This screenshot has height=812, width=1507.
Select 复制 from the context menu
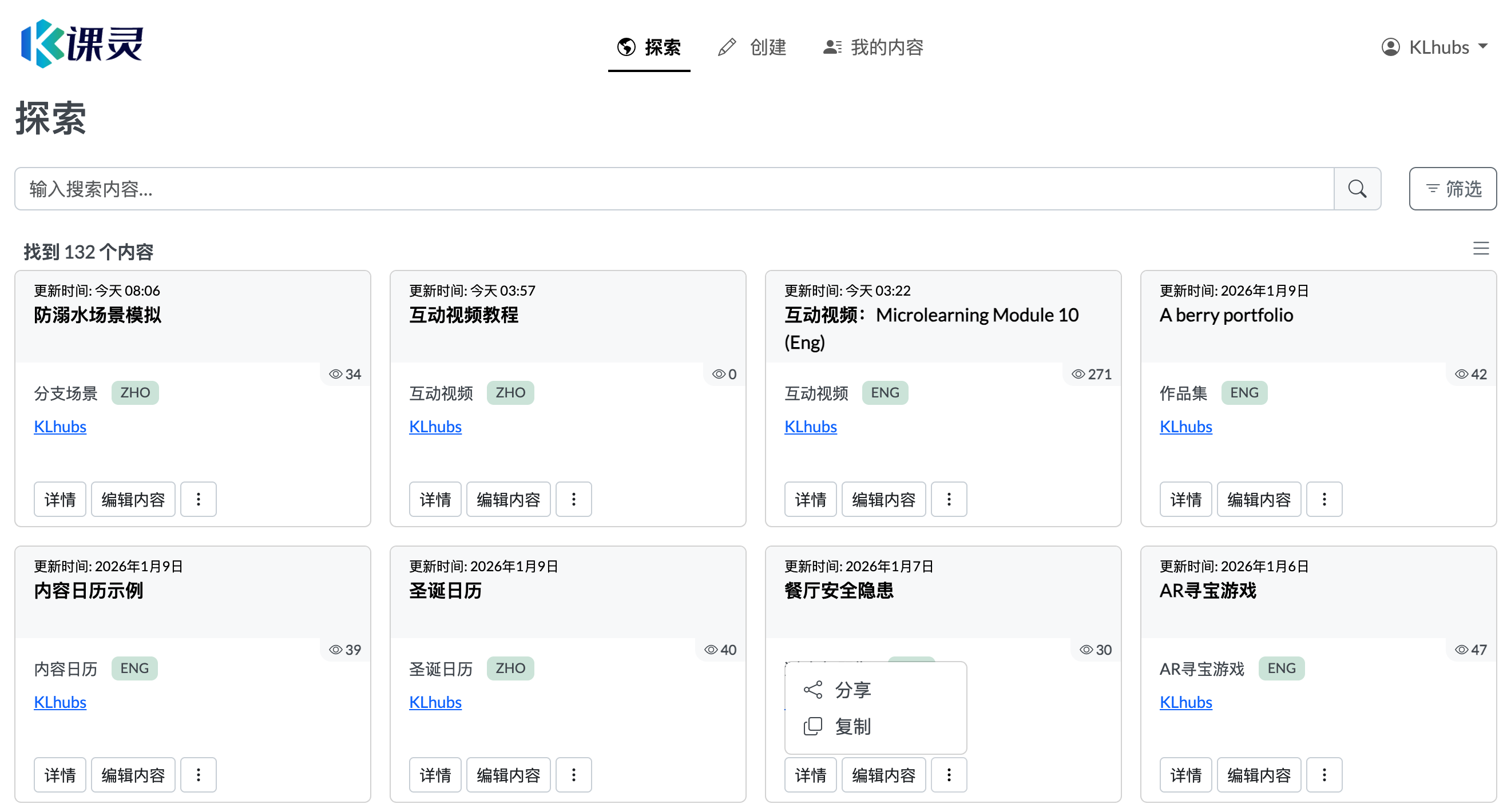(852, 727)
